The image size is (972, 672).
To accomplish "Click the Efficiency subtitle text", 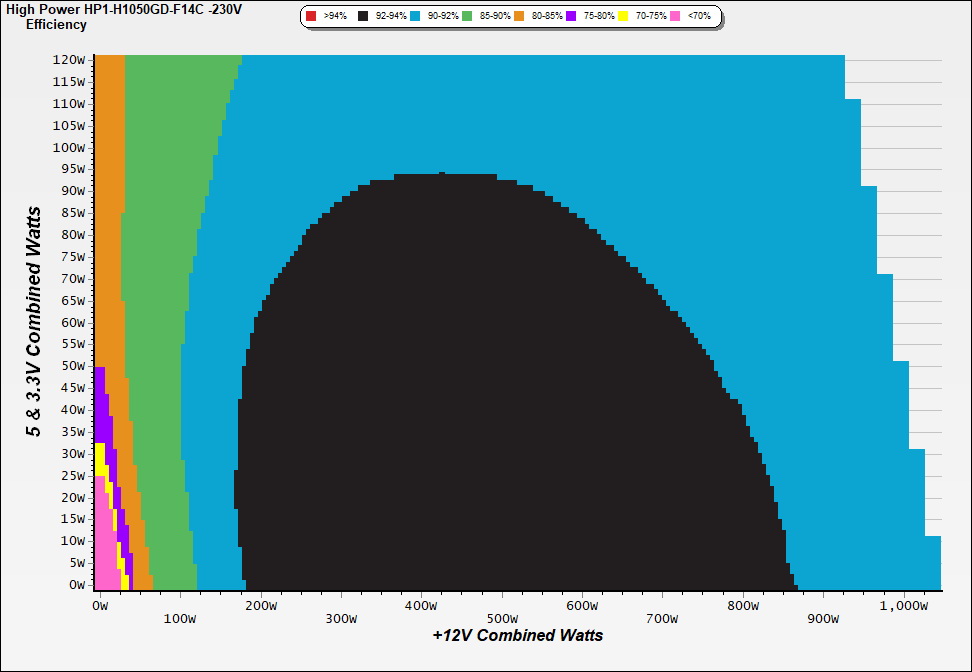I will point(56,25).
